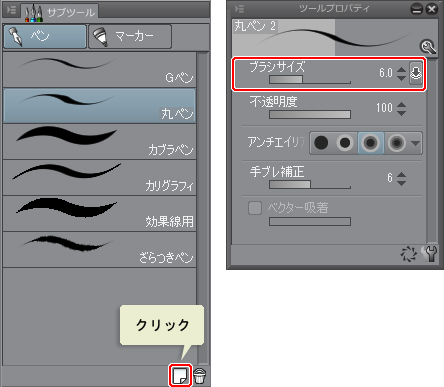The image size is (444, 387).
Task: Click the new sub tool copy icon
Action: 180,376
